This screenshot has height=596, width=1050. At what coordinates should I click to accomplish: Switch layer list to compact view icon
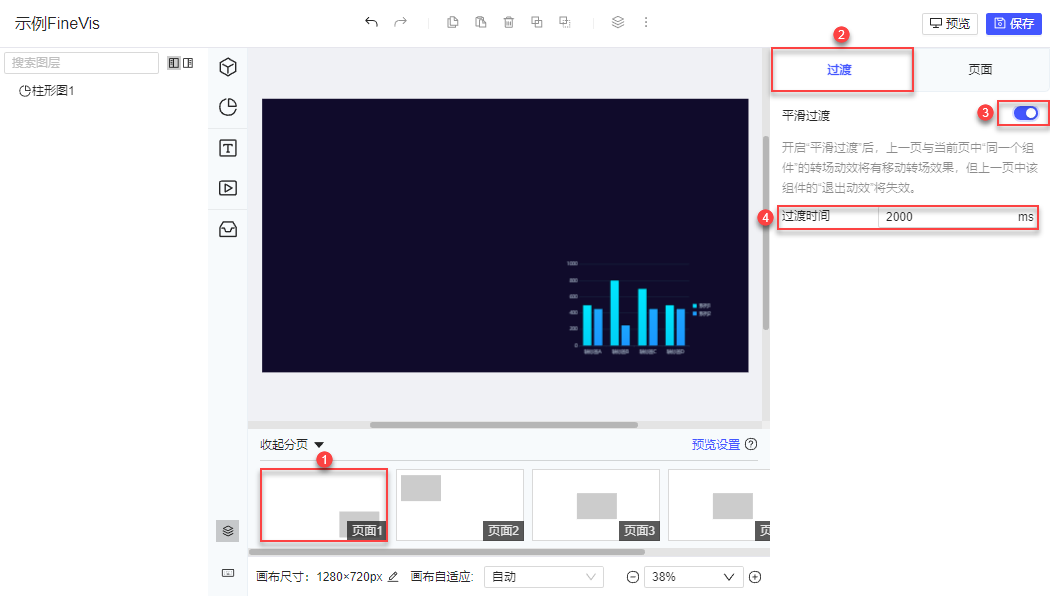pos(188,63)
